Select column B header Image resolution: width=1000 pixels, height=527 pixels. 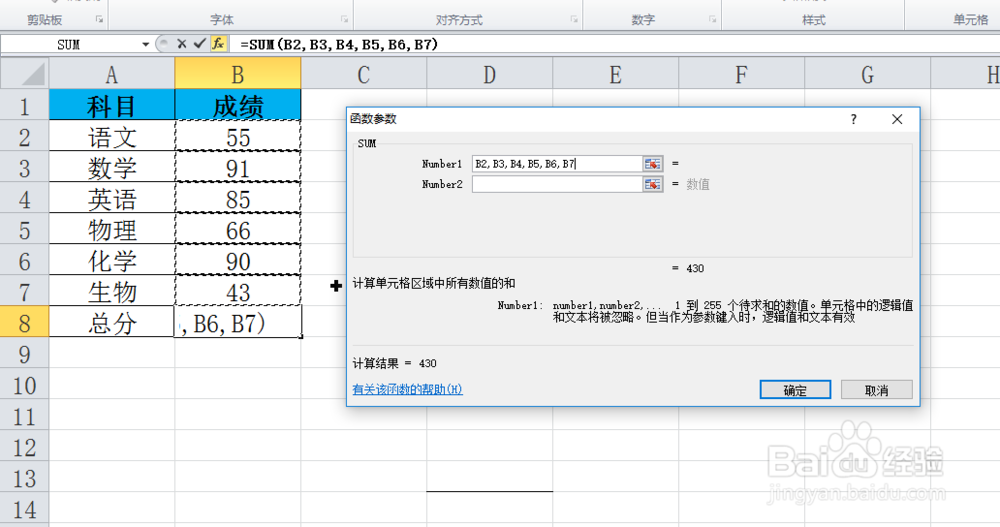click(x=237, y=74)
